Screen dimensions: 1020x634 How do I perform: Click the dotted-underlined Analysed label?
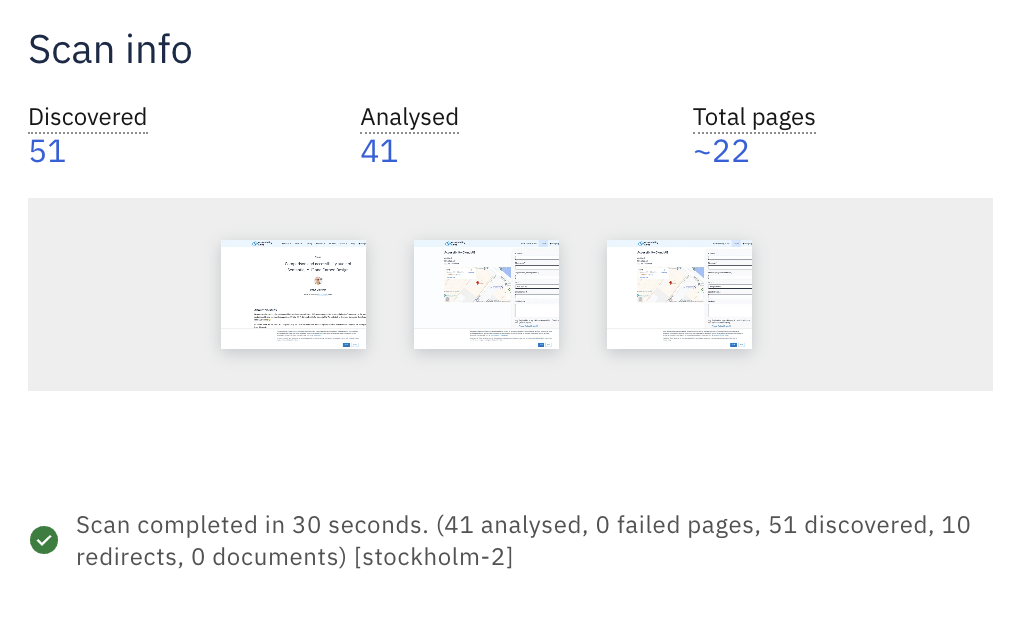409,117
